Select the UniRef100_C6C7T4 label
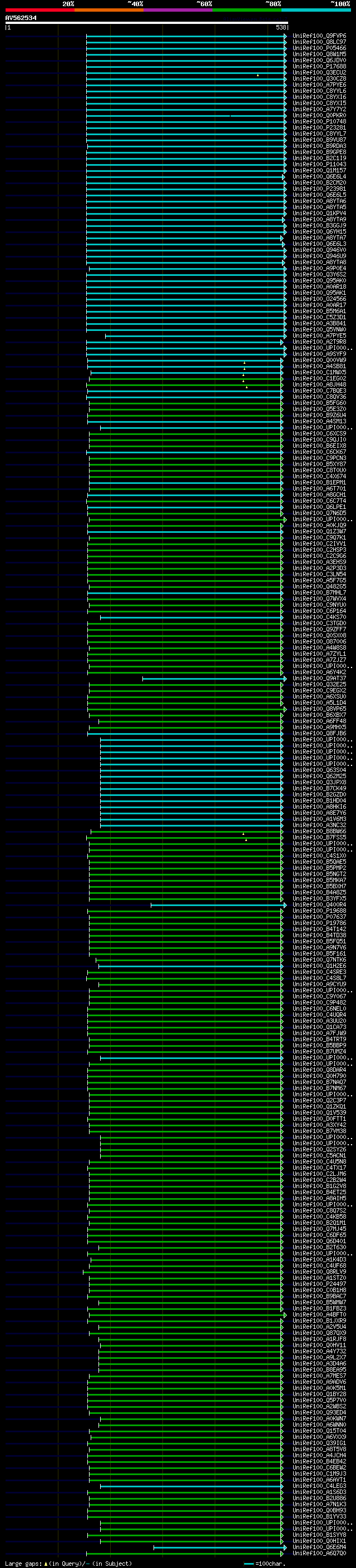 (319, 501)
